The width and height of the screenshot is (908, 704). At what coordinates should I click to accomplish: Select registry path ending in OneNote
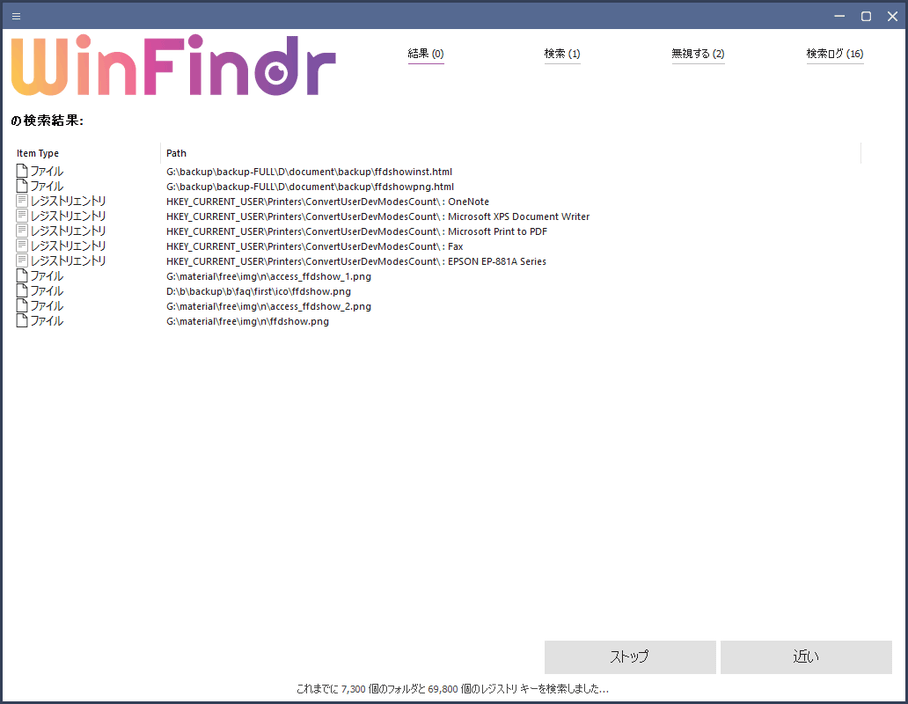[x=327, y=202]
